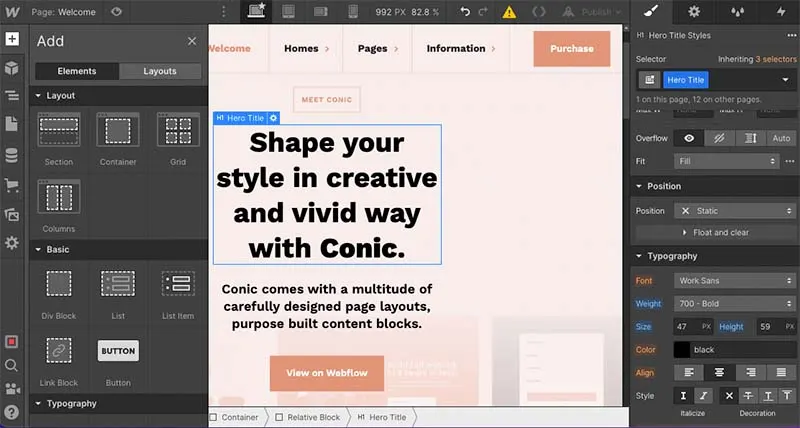Select the Grid element
Screen dimensions: 800x428
178,139
